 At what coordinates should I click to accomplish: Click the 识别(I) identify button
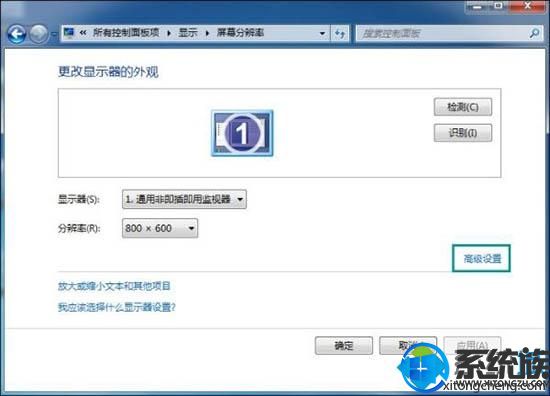463,133
